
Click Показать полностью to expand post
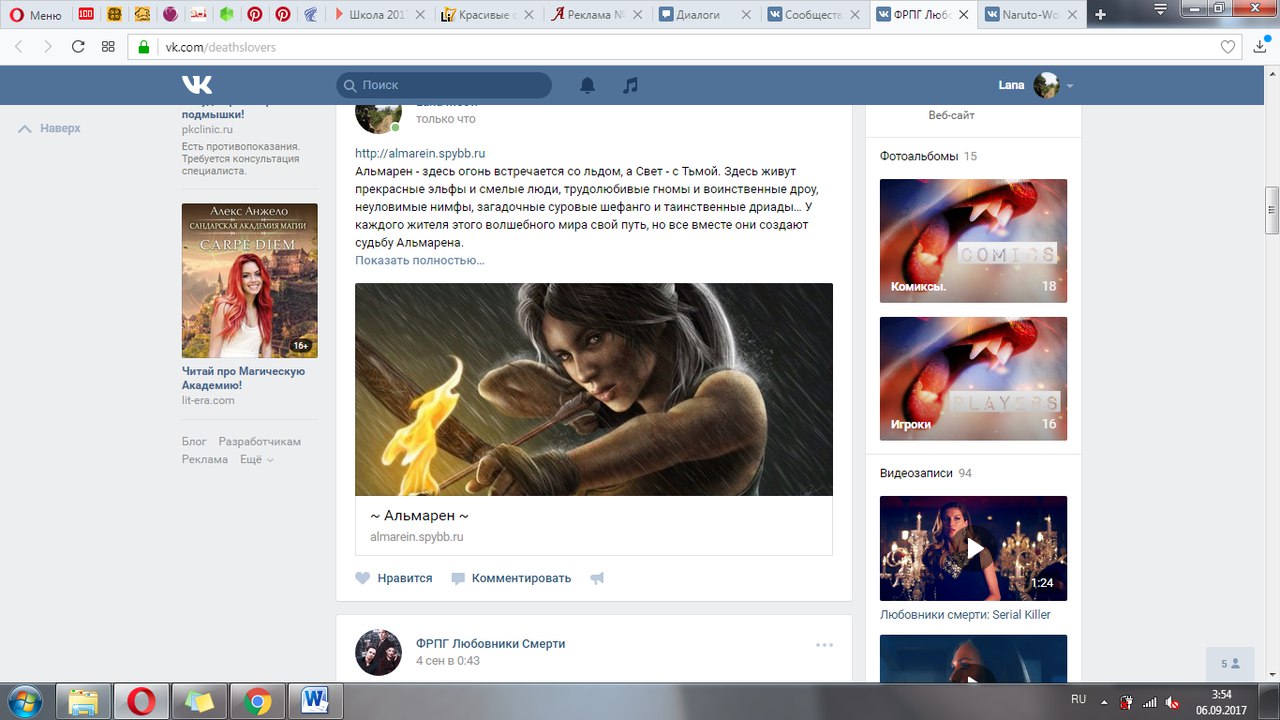pos(419,260)
